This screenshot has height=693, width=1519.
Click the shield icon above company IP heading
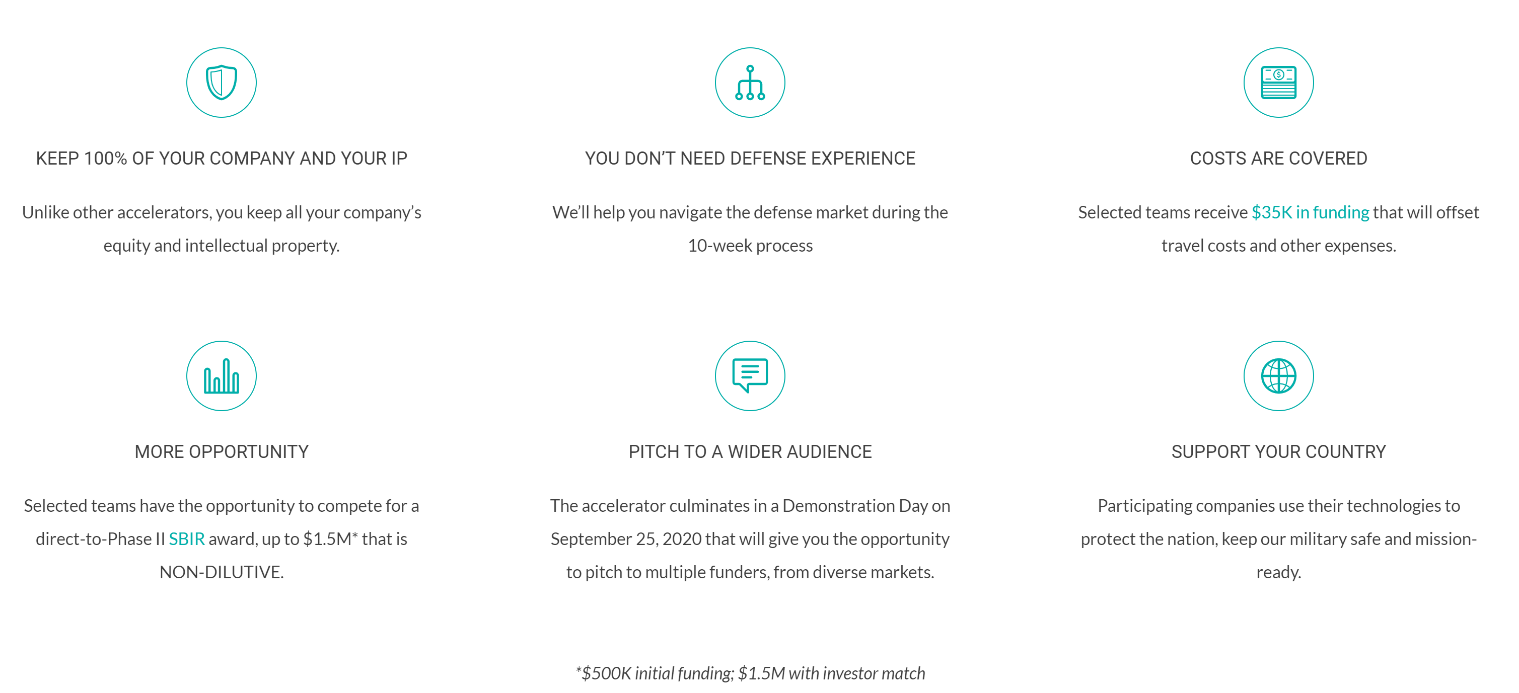click(221, 82)
